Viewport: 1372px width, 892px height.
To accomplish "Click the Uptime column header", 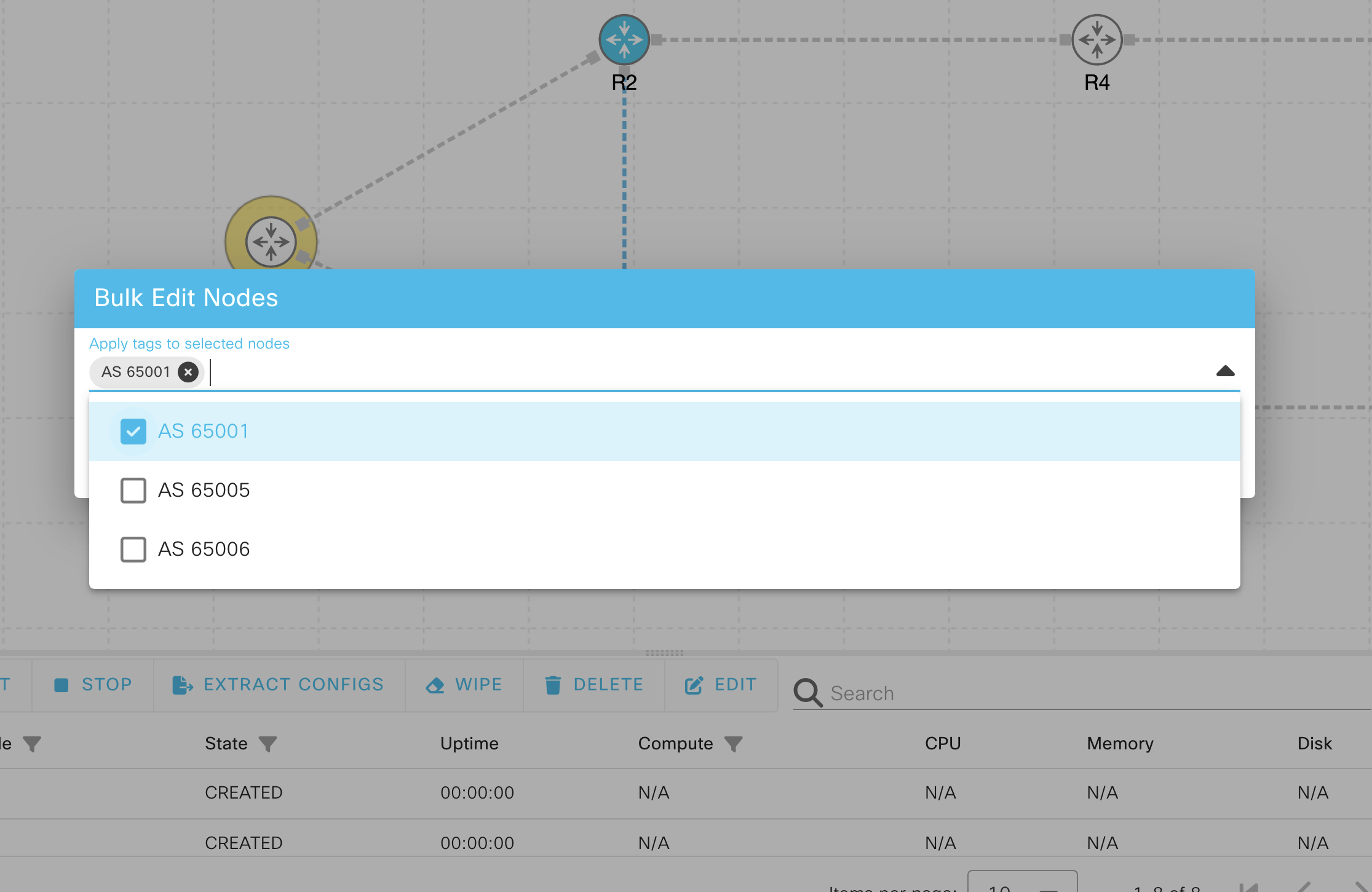I will coord(469,743).
